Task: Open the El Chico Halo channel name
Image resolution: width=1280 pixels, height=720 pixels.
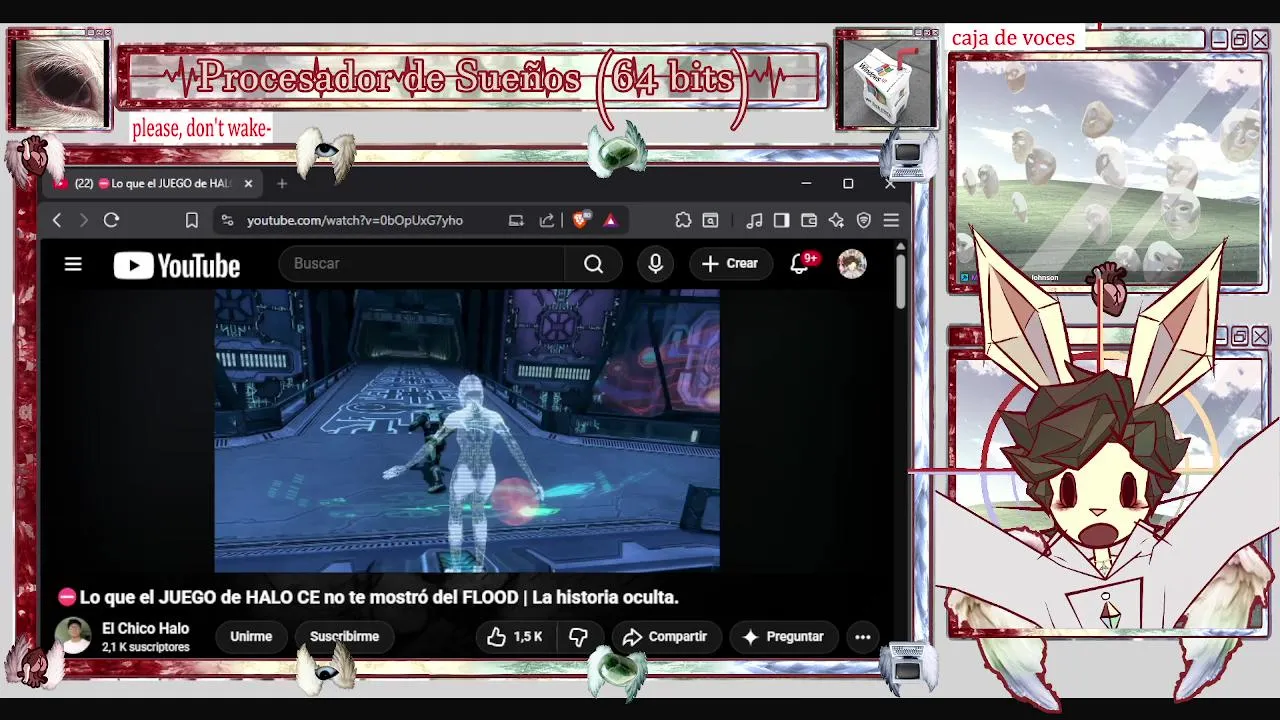Action: coord(145,628)
